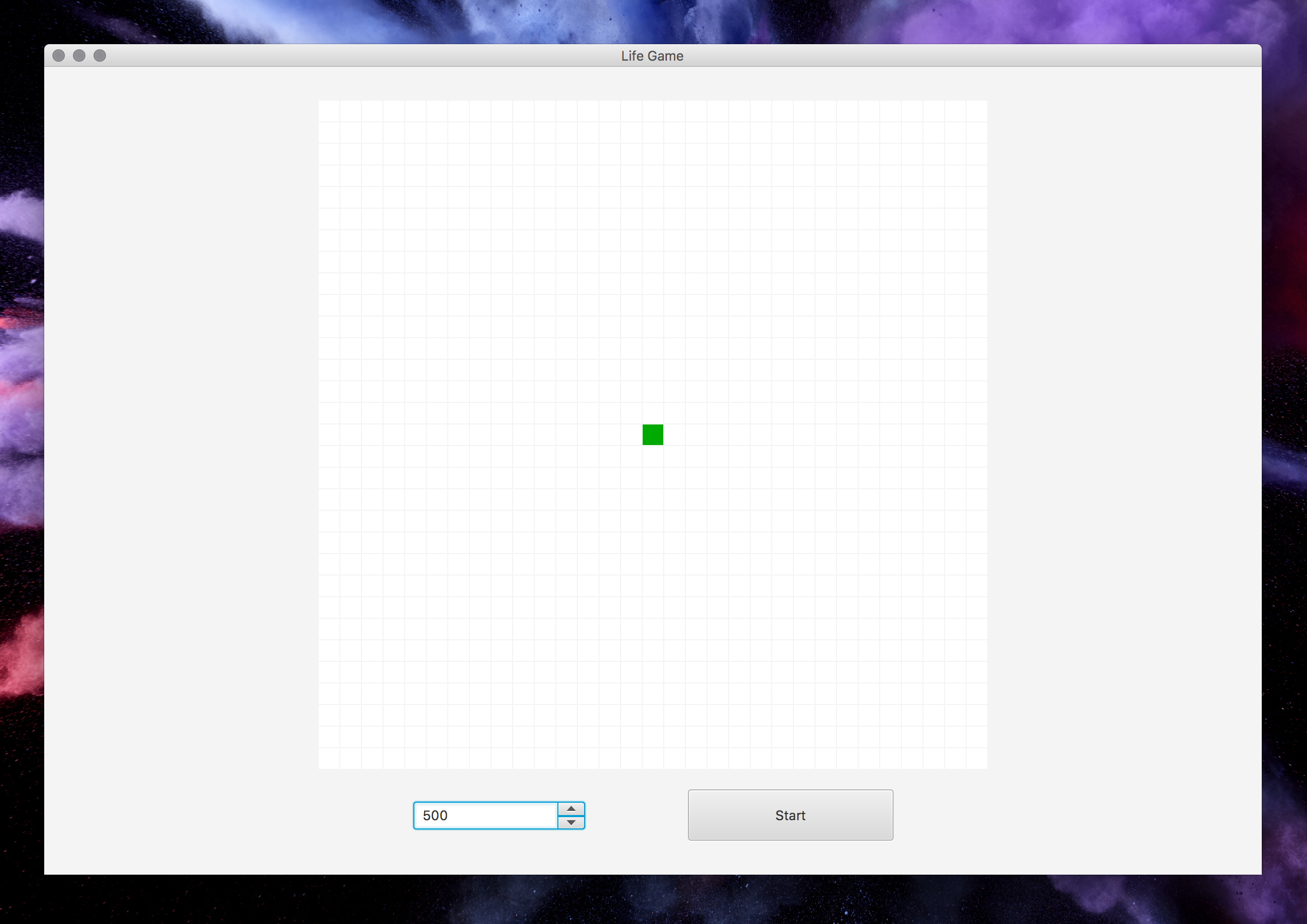Toggle the cell directly below the green cell
Image resolution: width=1307 pixels, height=924 pixels.
pos(653,456)
